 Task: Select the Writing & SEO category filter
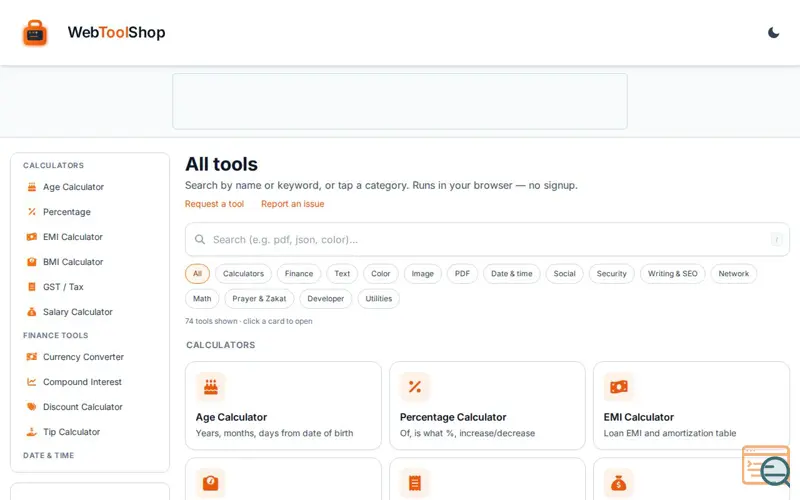point(672,273)
